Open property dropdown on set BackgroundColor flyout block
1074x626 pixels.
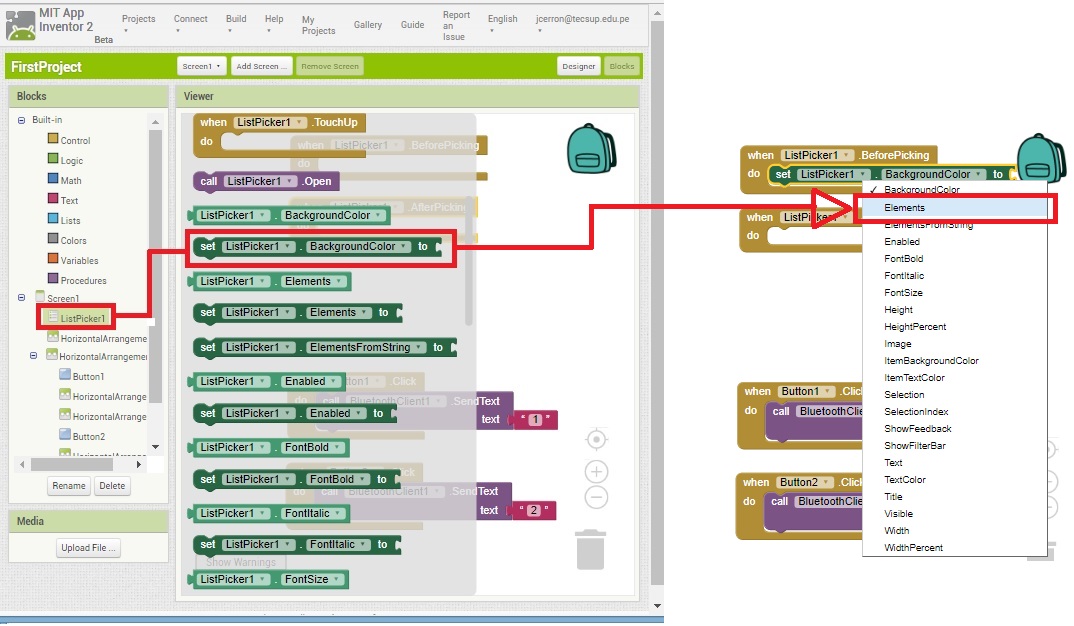click(405, 247)
